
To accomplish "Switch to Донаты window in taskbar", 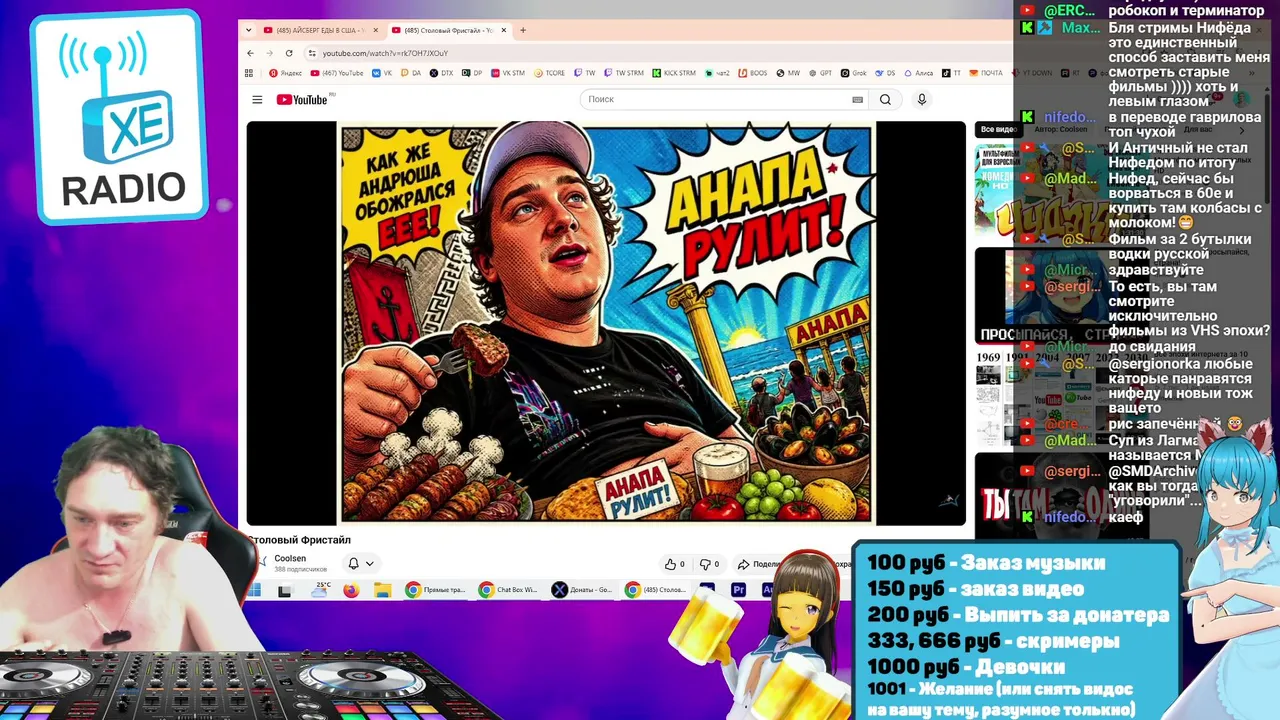I will (582, 590).
